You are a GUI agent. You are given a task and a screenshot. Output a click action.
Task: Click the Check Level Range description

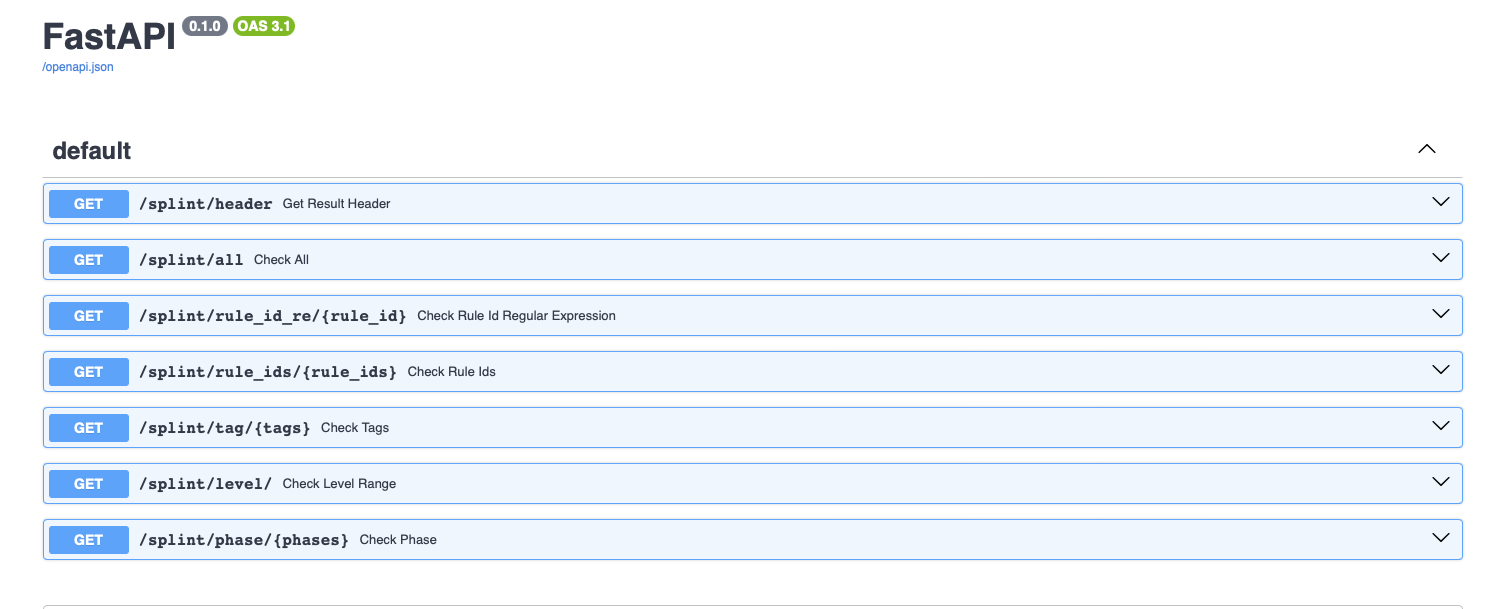[x=339, y=484]
